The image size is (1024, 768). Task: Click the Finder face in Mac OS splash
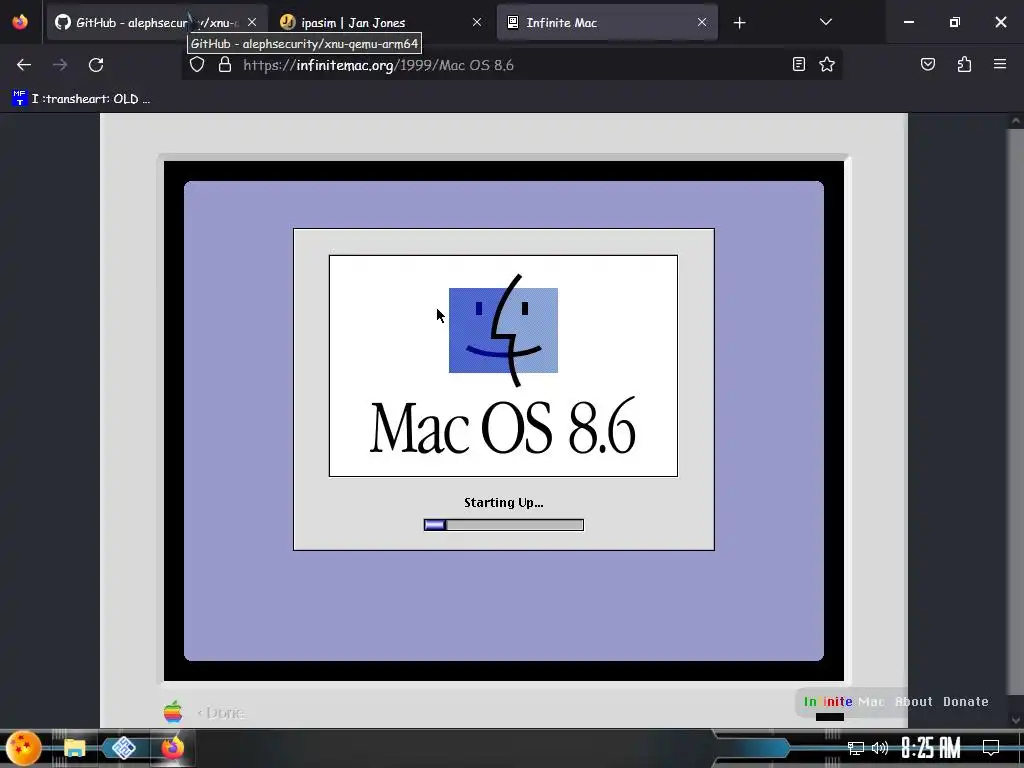[x=503, y=330]
